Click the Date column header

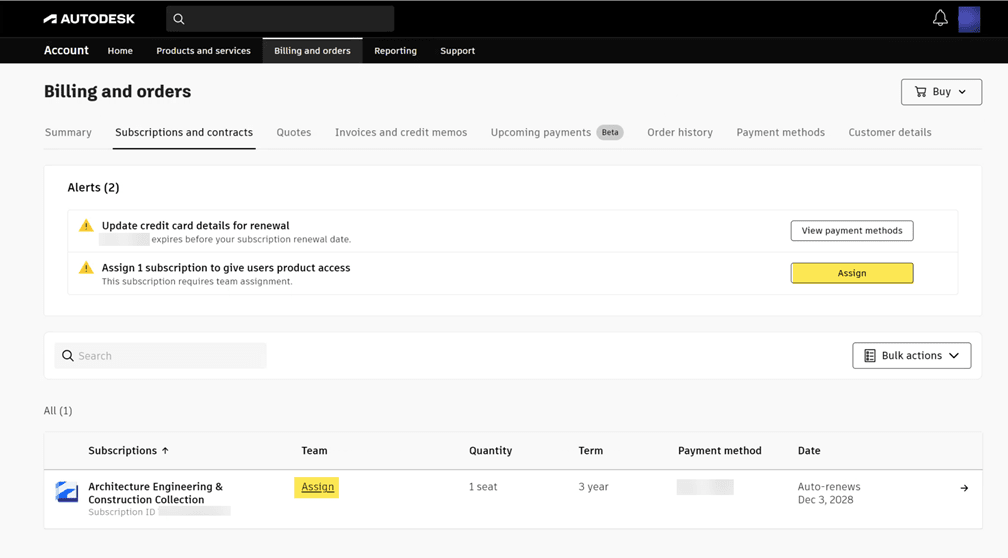(x=809, y=451)
